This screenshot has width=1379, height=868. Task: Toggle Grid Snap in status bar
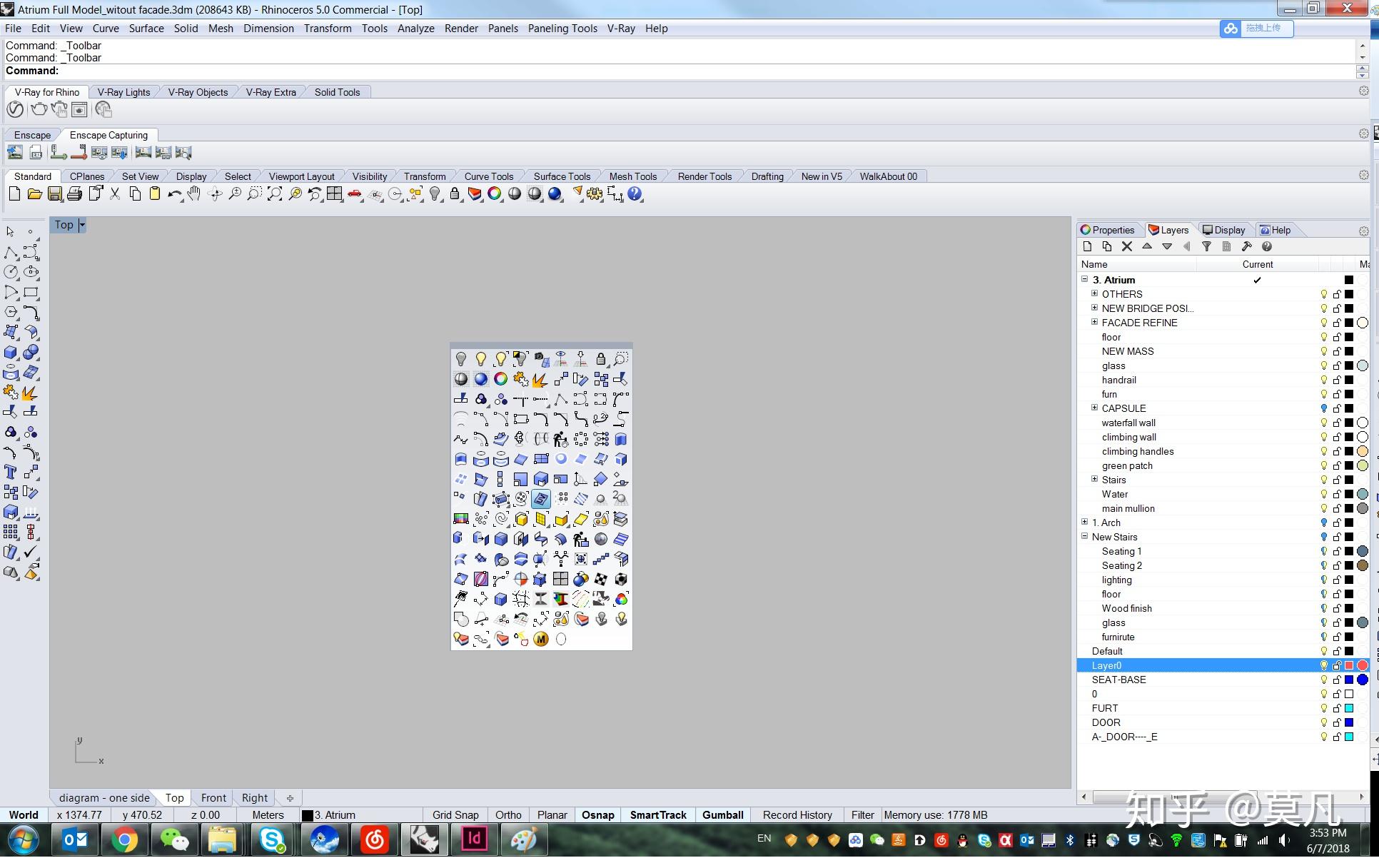[455, 815]
